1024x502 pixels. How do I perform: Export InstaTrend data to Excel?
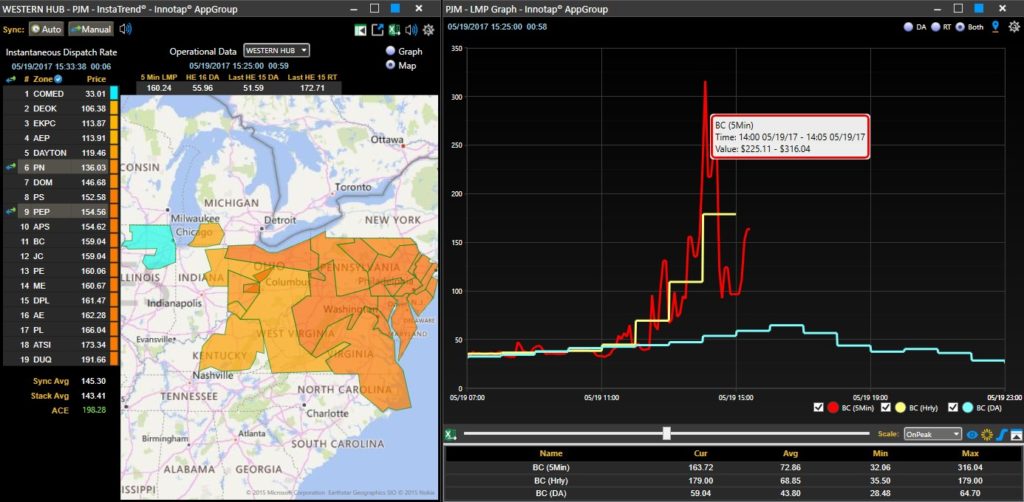[394, 30]
